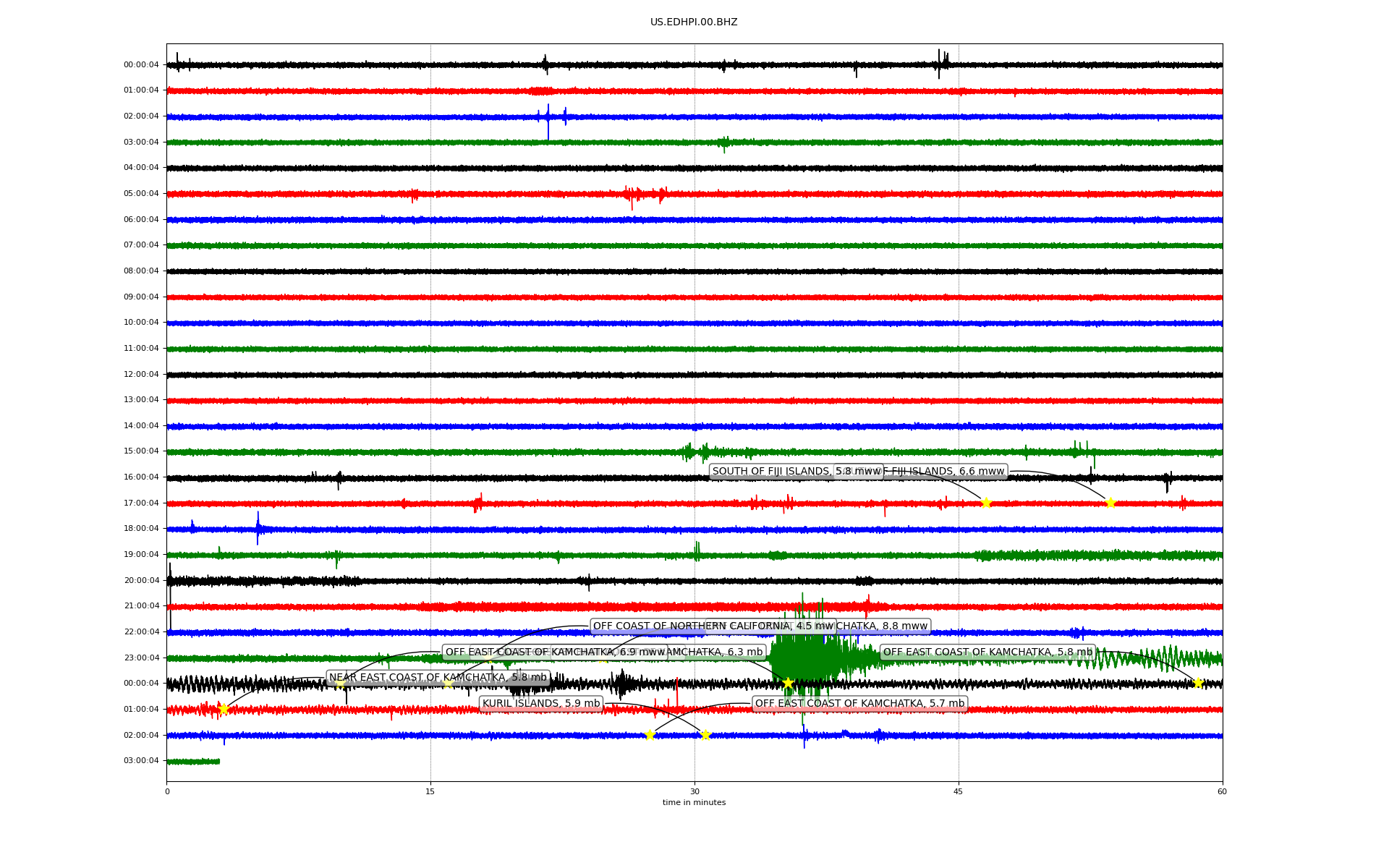Click the 06:00:04 row time label
This screenshot has height=868, width=1389.
click(x=141, y=220)
